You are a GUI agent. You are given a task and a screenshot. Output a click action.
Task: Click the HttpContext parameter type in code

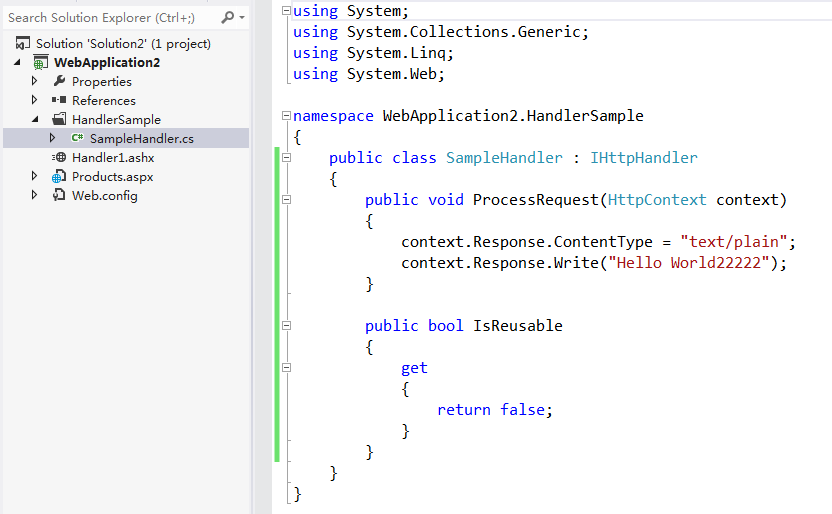coord(657,200)
